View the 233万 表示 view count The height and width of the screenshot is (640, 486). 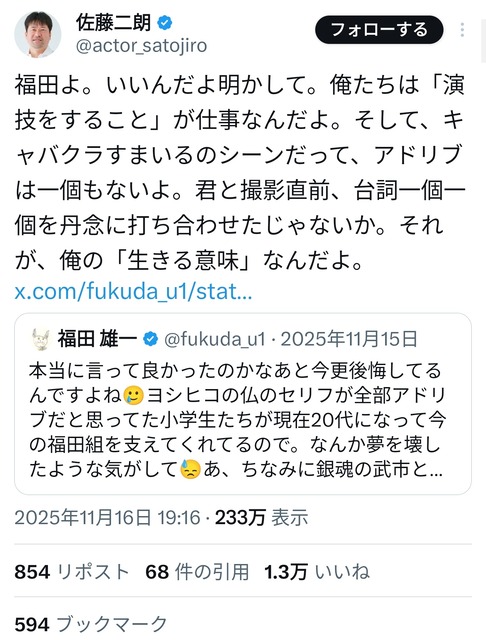click(262, 517)
